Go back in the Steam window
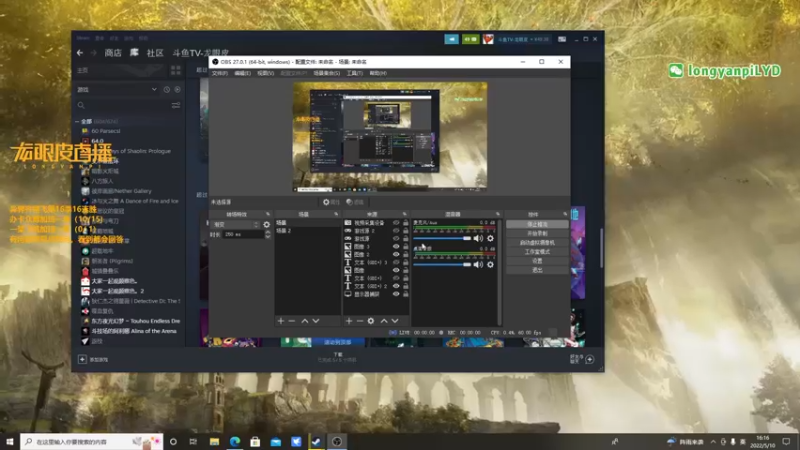The image size is (800, 450). pyautogui.click(x=80, y=53)
